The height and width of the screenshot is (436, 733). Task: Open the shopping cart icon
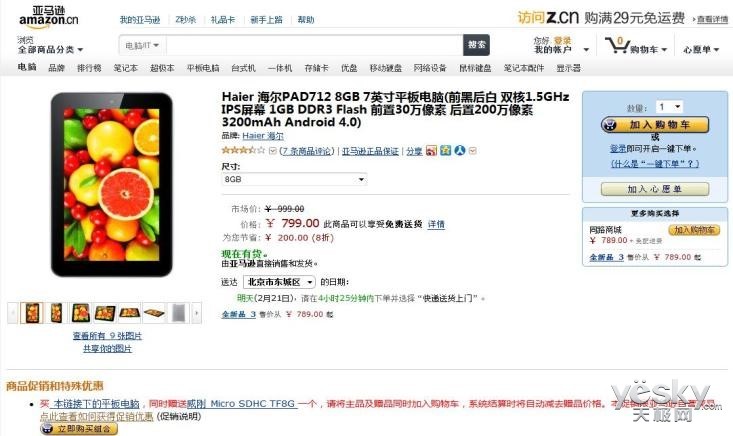617,45
